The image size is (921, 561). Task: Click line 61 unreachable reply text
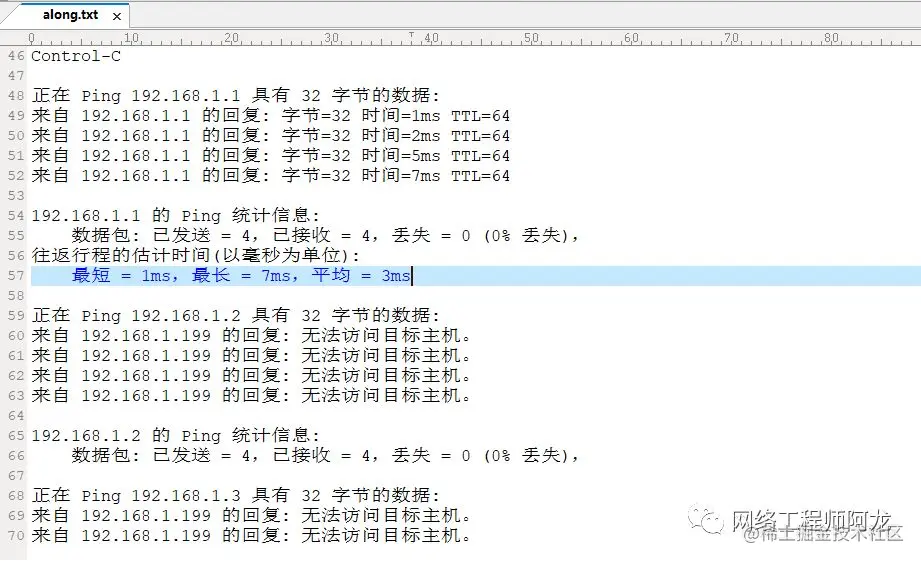pos(251,355)
